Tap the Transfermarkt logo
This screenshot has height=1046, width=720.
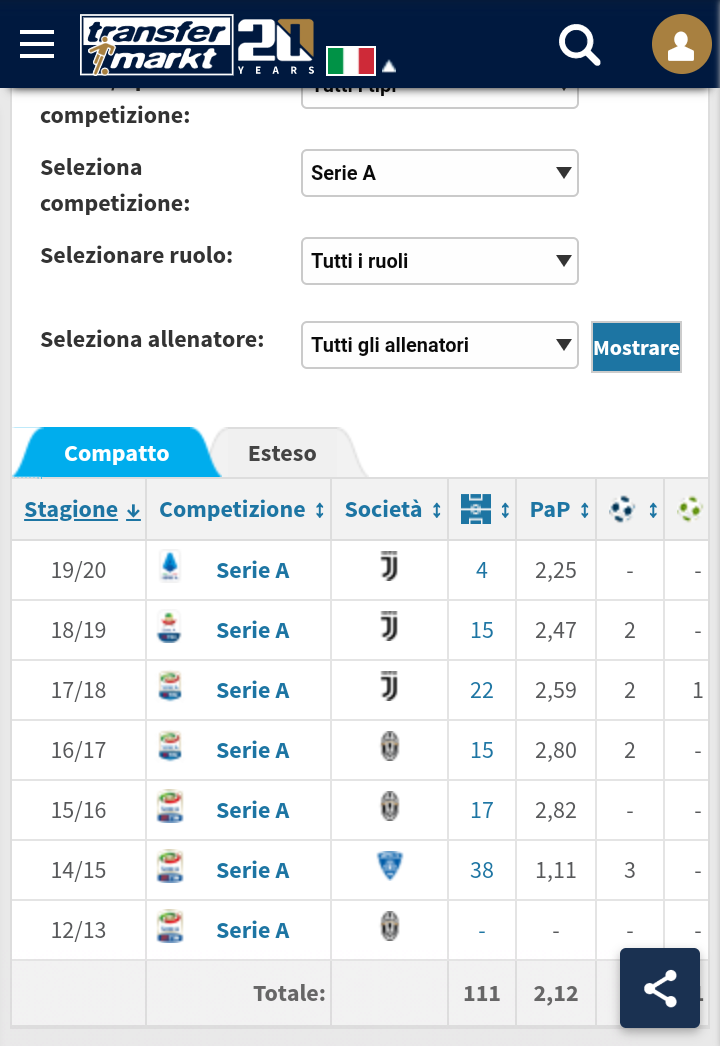click(156, 45)
